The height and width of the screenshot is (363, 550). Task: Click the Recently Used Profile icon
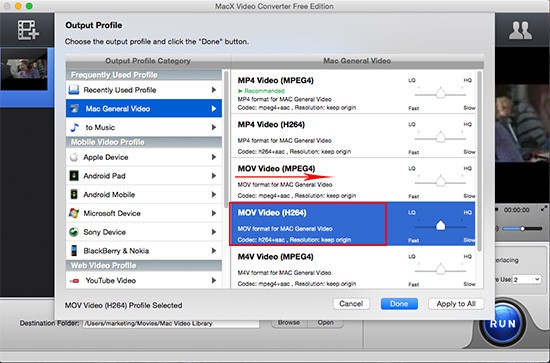pyautogui.click(x=74, y=90)
